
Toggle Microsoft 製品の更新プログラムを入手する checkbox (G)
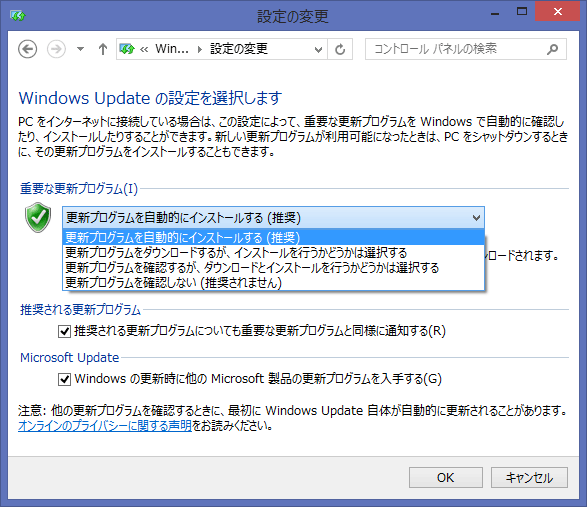click(64, 379)
